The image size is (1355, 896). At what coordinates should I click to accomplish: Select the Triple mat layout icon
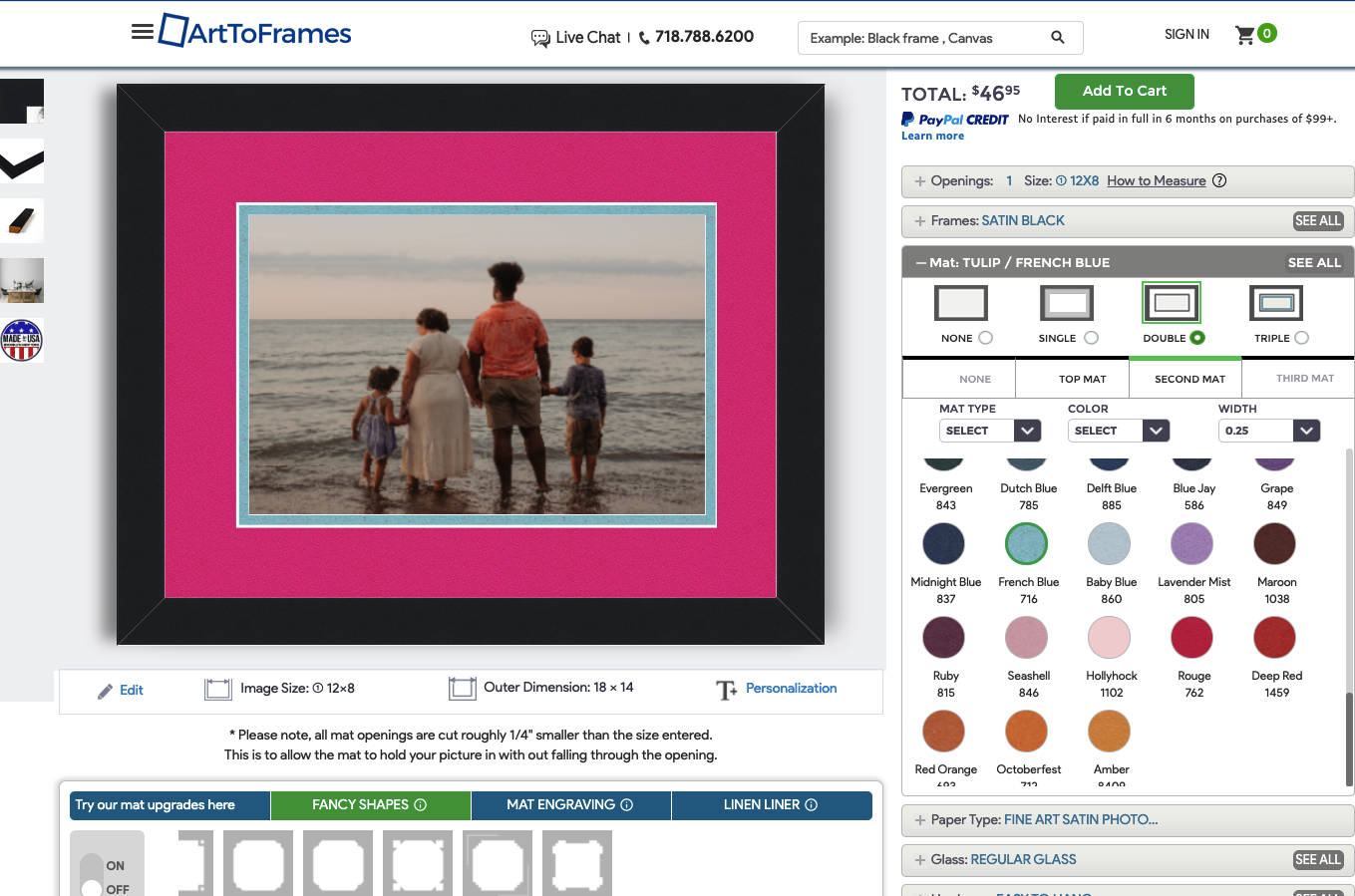pyautogui.click(x=1276, y=303)
